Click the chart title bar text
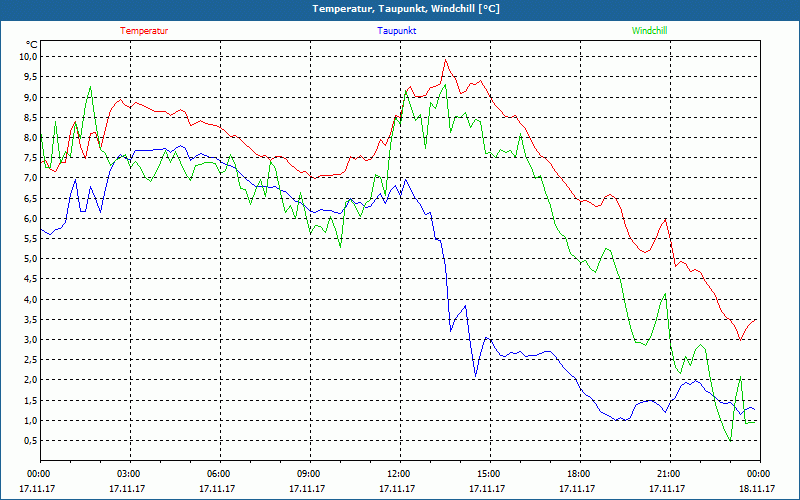The height and width of the screenshot is (500, 800). [406, 9]
